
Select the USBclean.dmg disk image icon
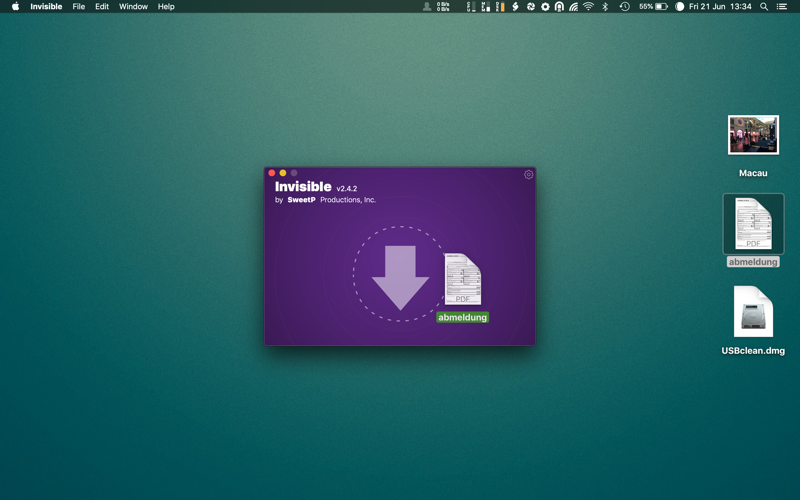tap(753, 312)
